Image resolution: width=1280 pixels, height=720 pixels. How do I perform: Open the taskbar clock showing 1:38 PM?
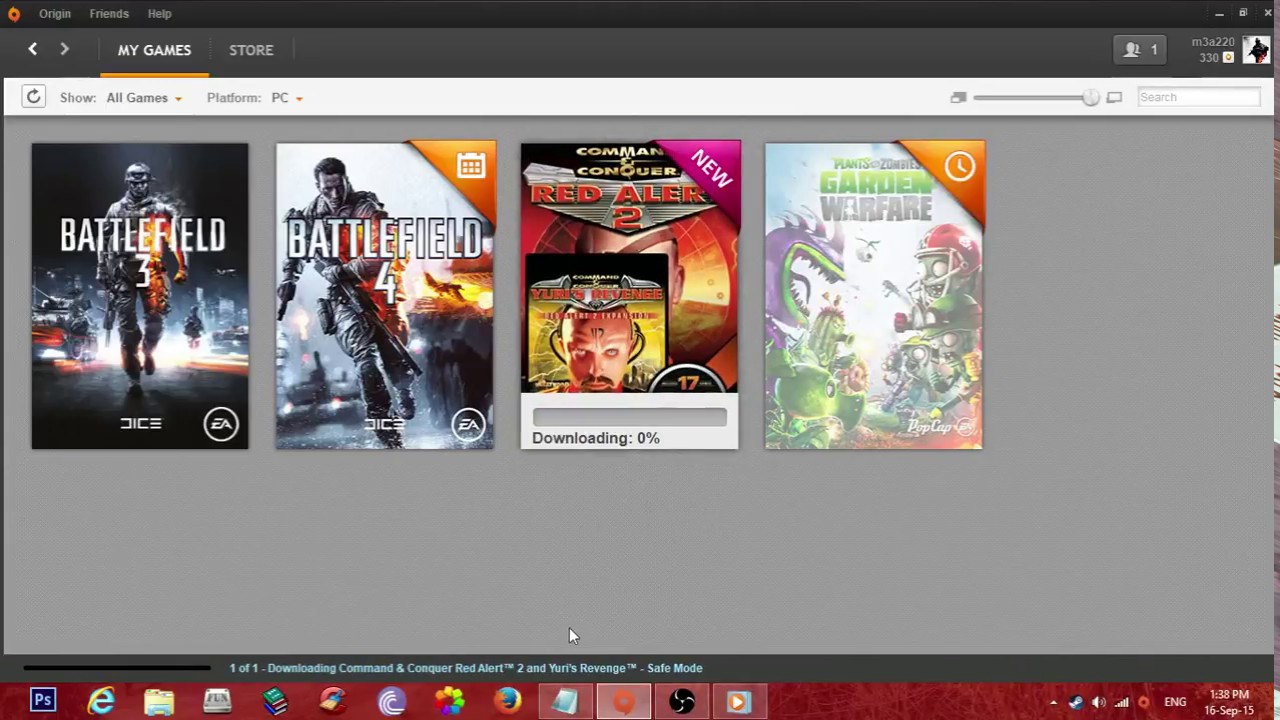[1229, 702]
